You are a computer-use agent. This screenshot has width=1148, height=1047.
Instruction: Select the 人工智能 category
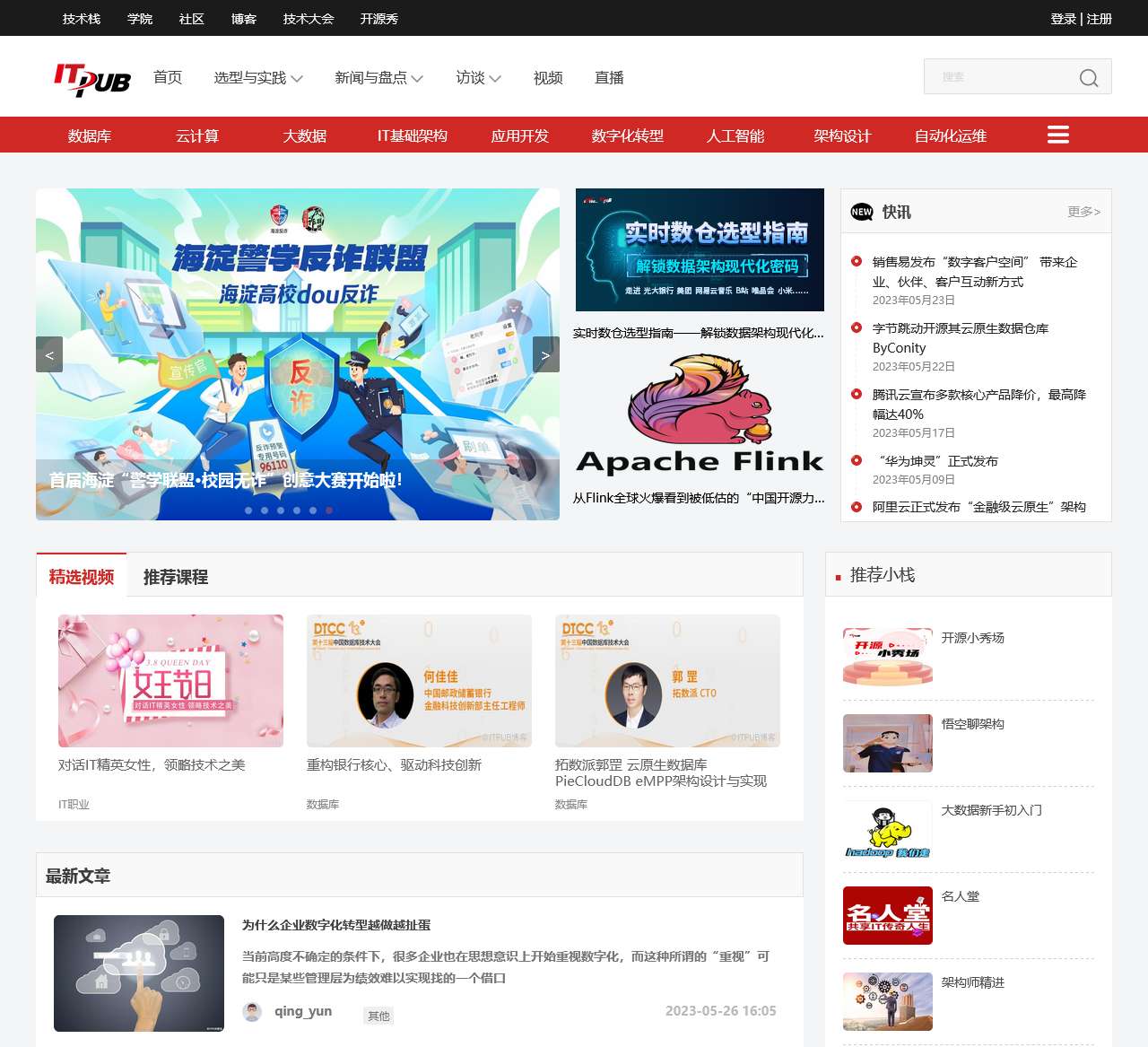pyautogui.click(x=735, y=135)
